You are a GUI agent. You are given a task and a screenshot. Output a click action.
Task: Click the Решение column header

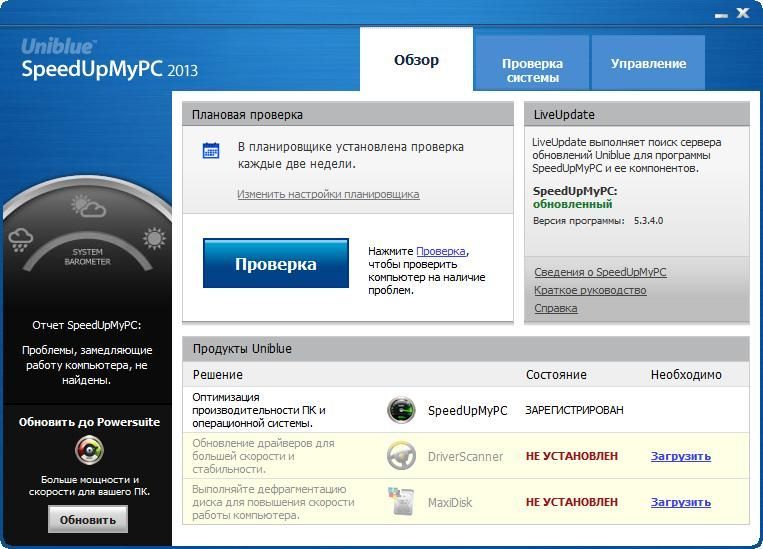[x=218, y=375]
